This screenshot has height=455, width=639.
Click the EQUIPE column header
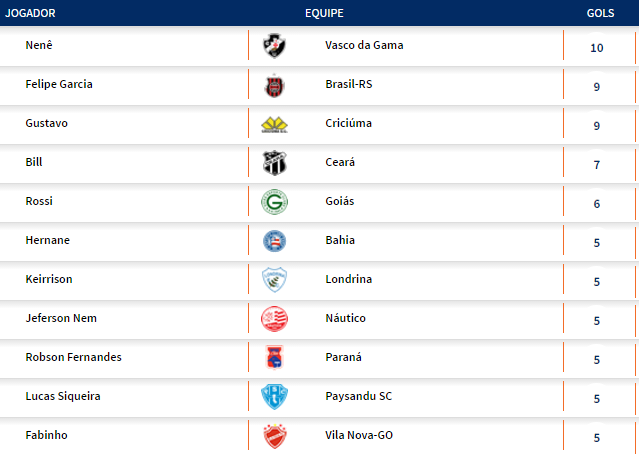325,13
